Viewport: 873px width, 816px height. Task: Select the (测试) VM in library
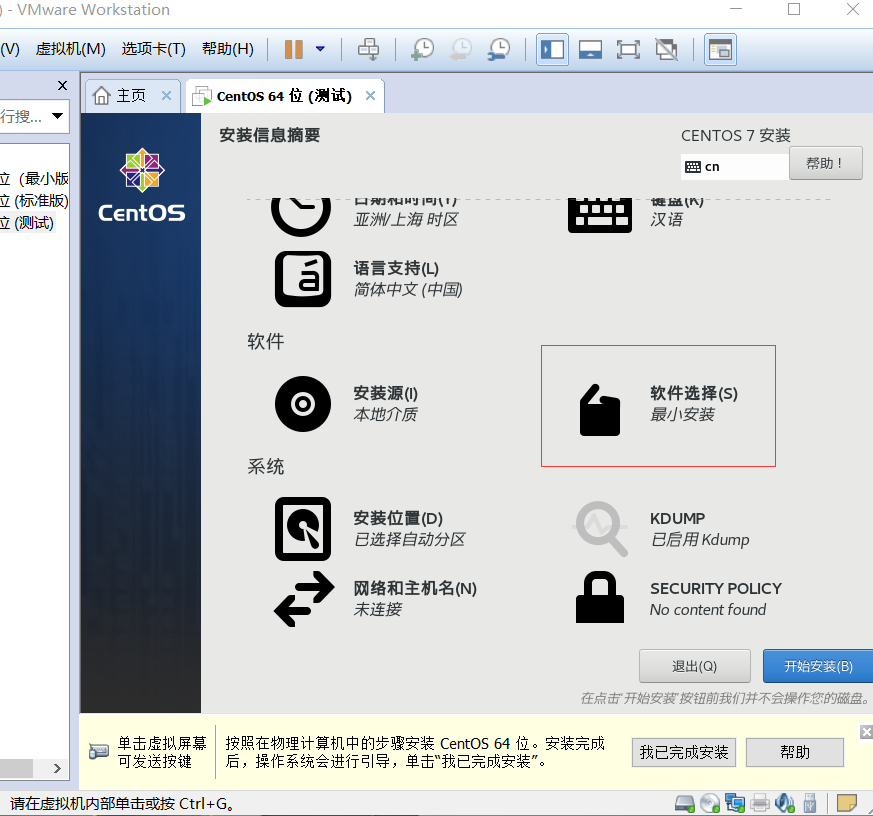pyautogui.click(x=27, y=223)
